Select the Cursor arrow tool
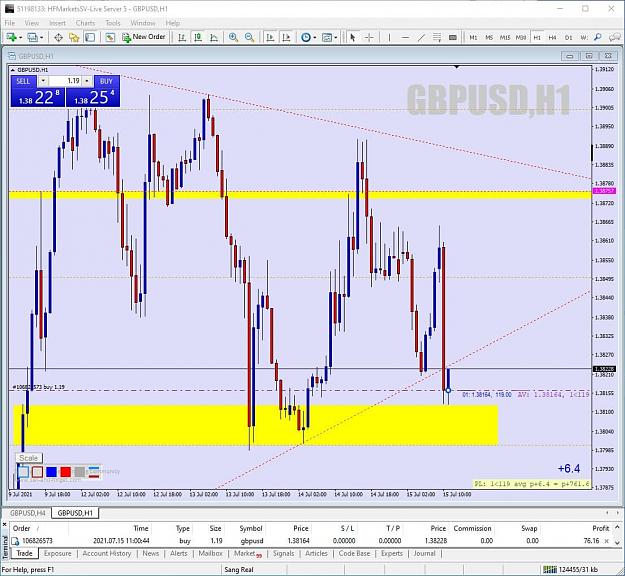This screenshot has width=625, height=576. click(x=353, y=37)
